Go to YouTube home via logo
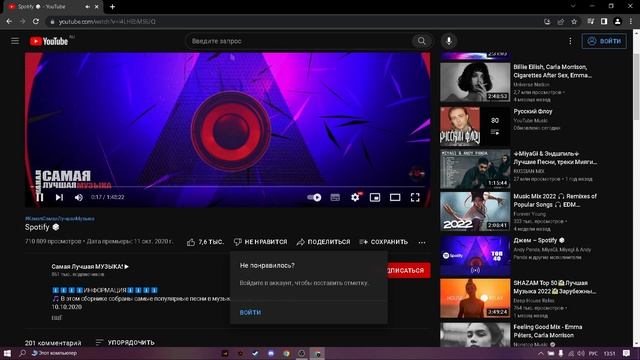Image resolution: width=640 pixels, height=360 pixels. pyautogui.click(x=49, y=41)
